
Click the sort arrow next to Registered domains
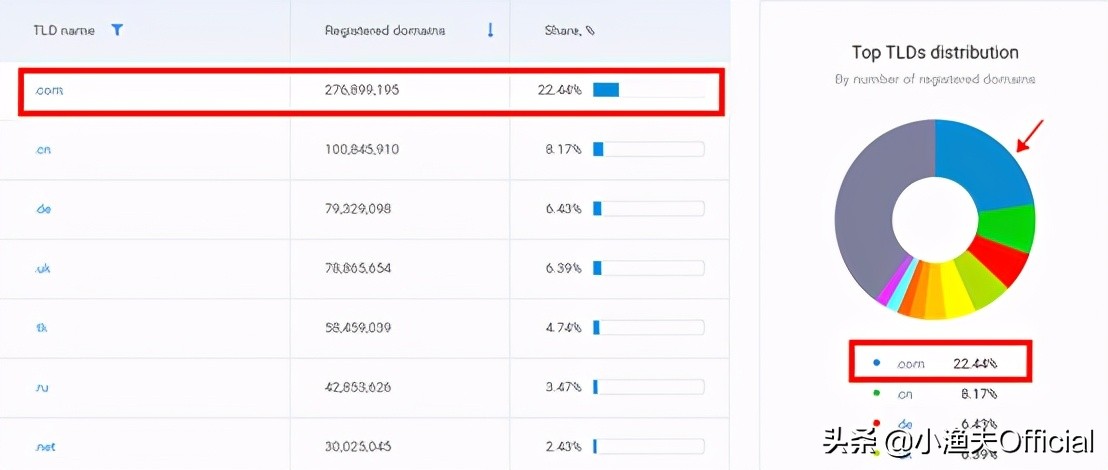(490, 30)
